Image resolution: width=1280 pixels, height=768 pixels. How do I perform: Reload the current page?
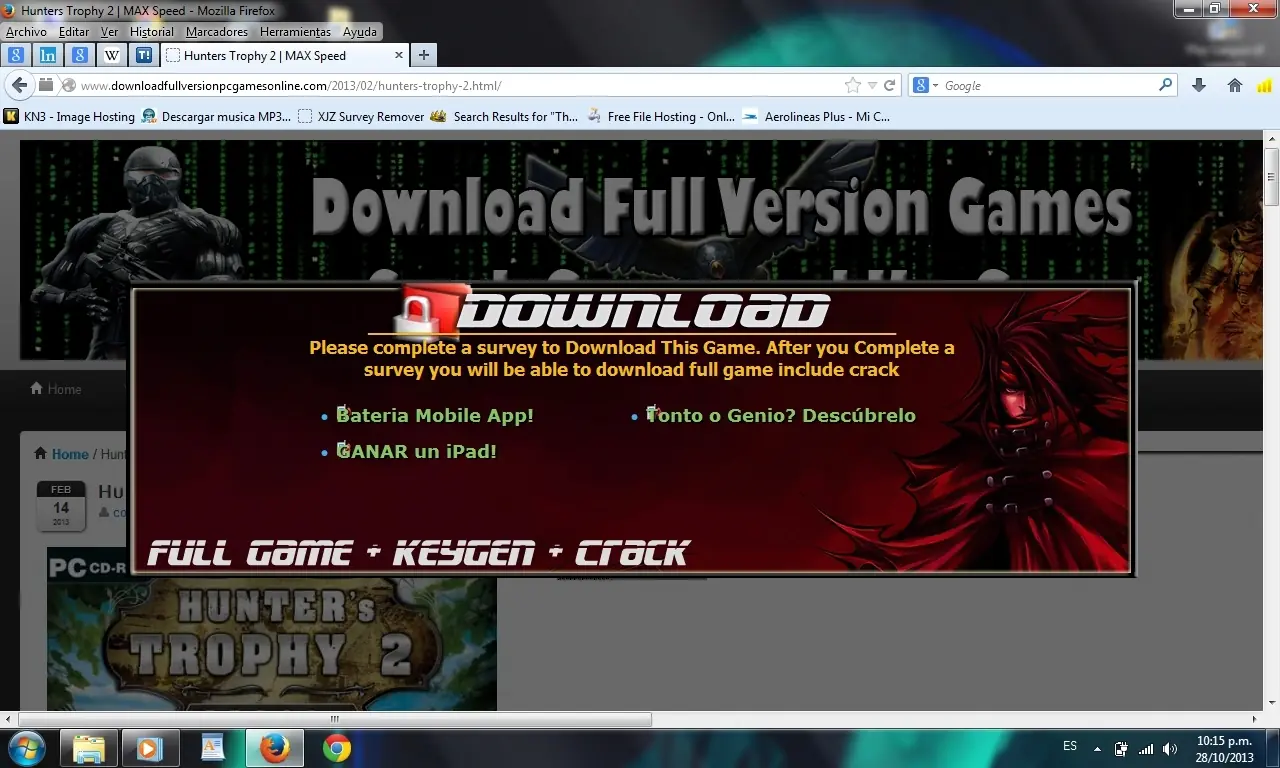click(889, 85)
